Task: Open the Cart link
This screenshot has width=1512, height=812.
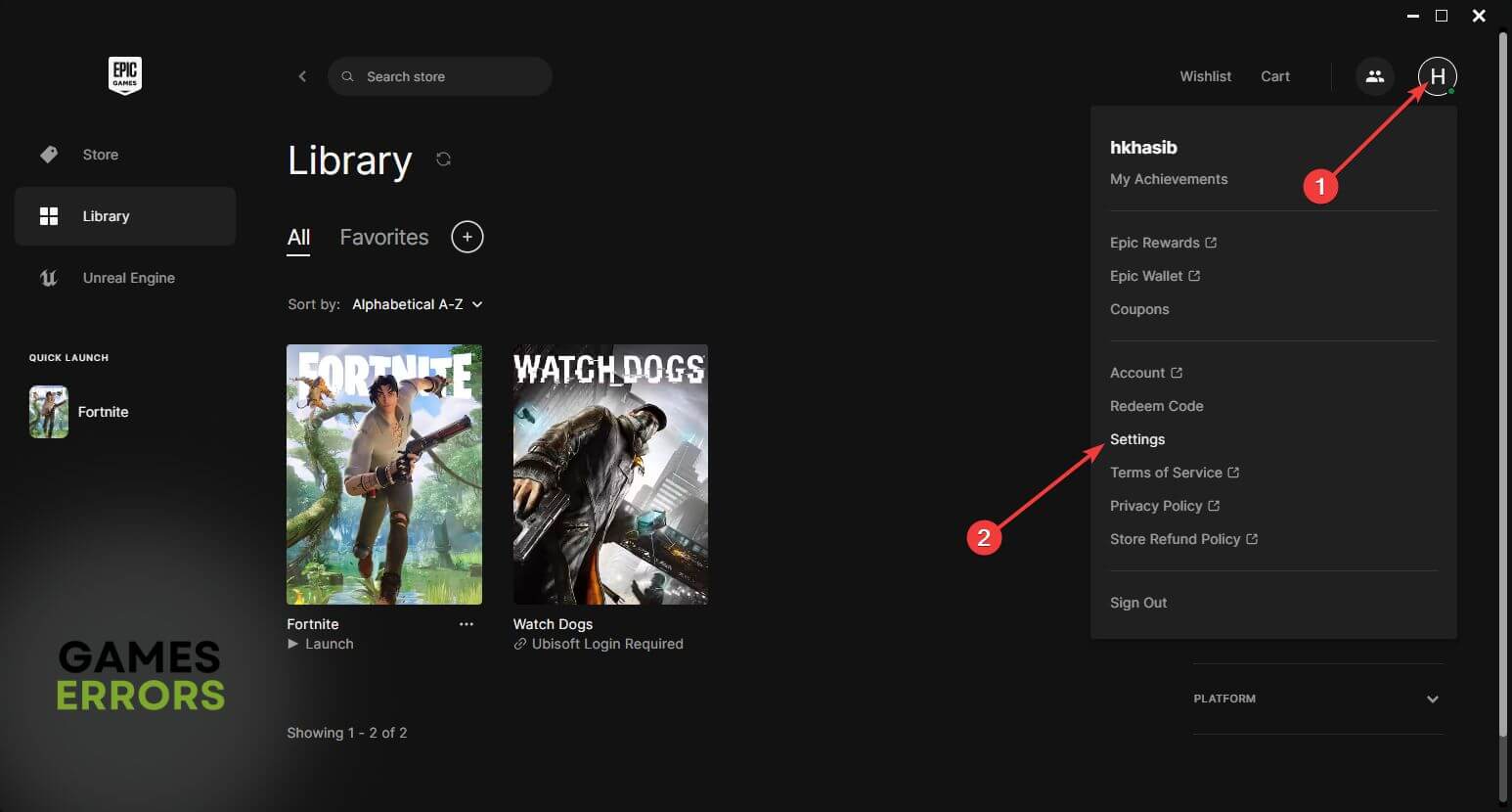Action: coord(1274,76)
